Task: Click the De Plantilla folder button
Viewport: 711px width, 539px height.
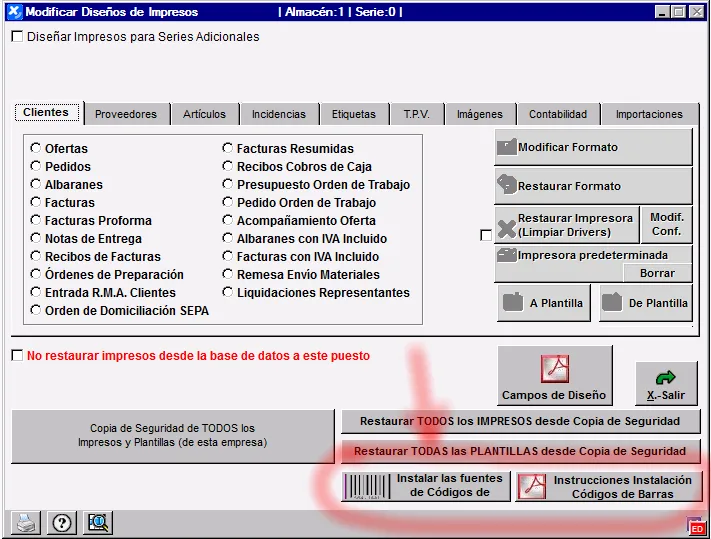Action: pyautogui.click(x=645, y=303)
